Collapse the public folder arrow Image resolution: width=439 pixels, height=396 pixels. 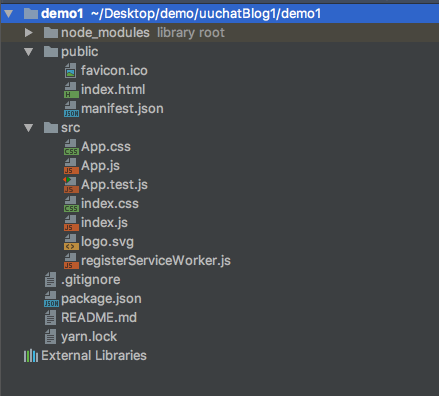tap(29, 52)
